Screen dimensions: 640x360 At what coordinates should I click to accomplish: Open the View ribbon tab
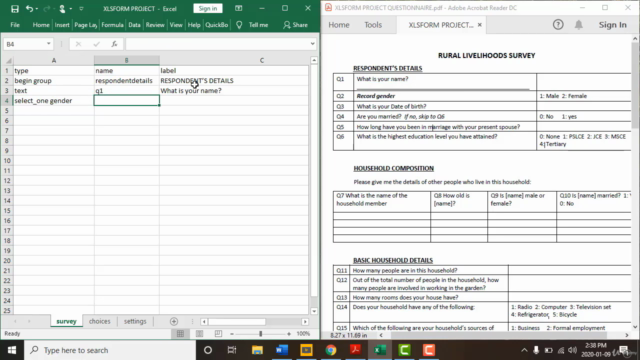click(x=176, y=25)
